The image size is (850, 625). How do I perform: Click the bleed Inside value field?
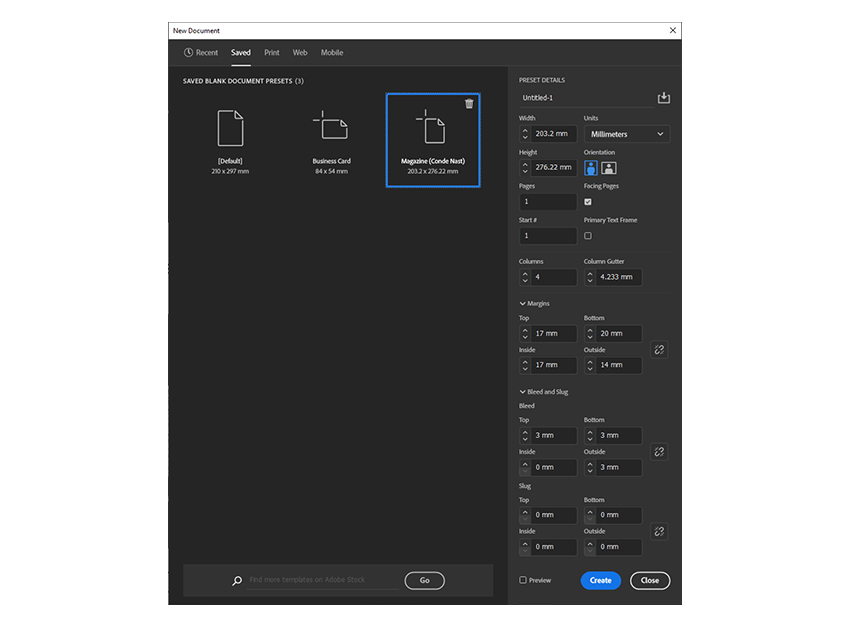(553, 467)
